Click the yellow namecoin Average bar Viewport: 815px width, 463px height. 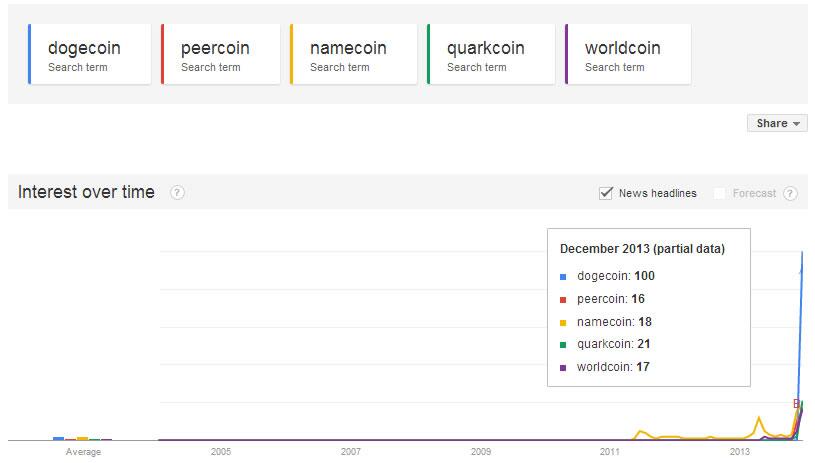(x=82, y=439)
